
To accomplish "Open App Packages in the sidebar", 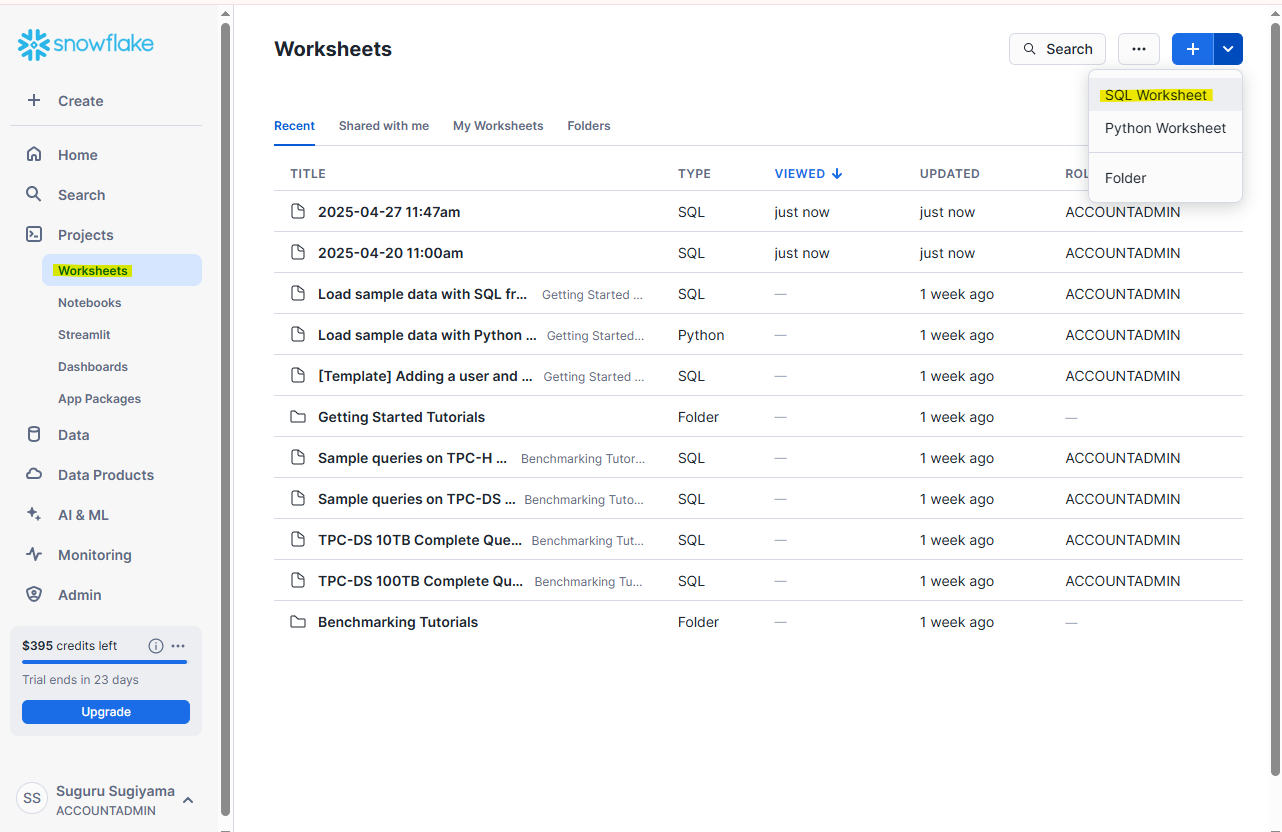I will pos(99,398).
